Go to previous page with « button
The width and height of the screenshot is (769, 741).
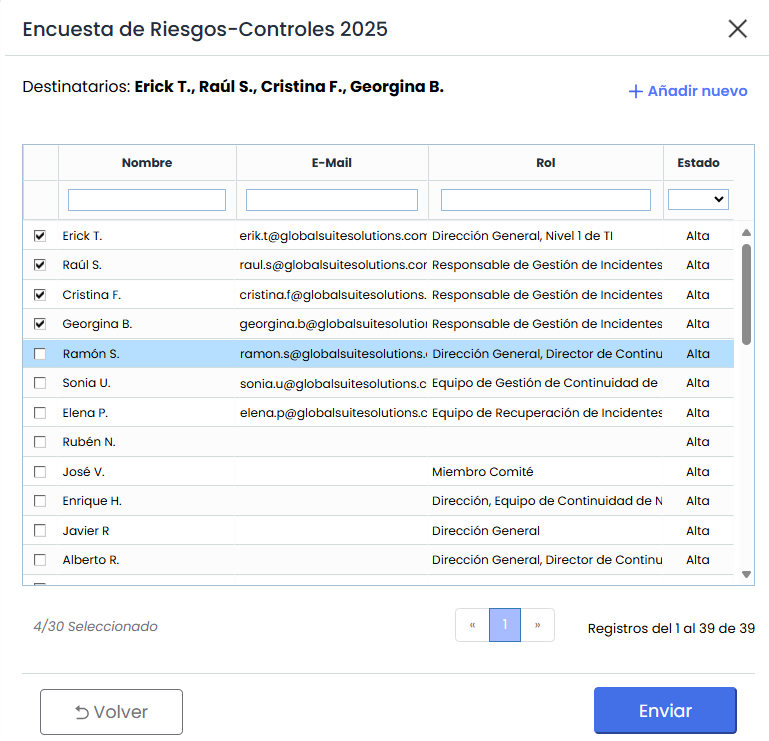[472, 625]
